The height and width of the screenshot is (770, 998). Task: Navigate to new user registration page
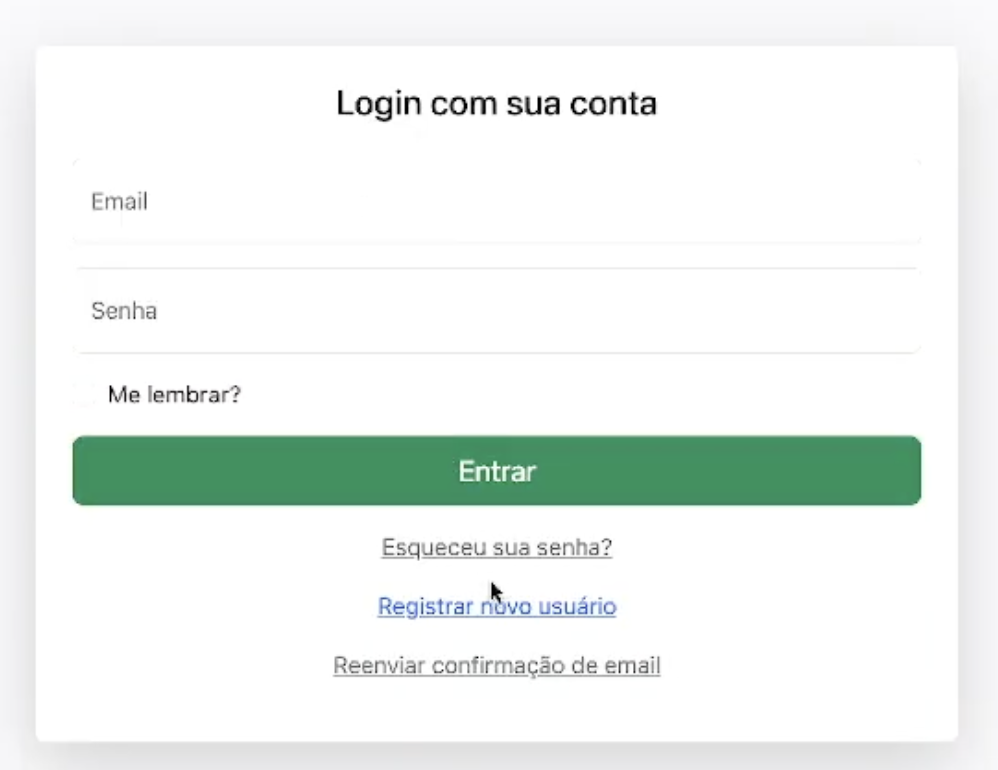(x=497, y=606)
